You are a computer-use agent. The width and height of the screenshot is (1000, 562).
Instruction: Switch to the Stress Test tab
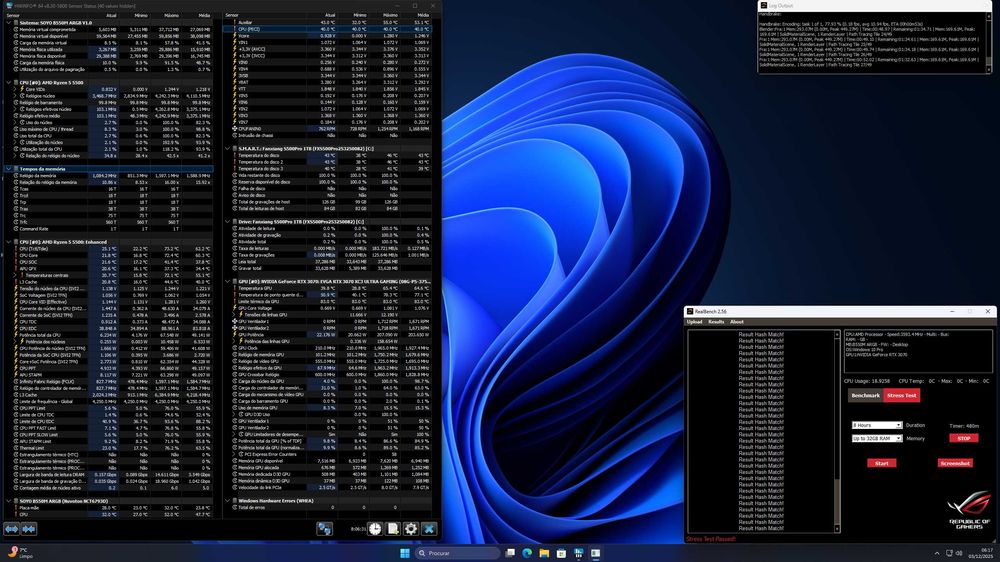901,396
